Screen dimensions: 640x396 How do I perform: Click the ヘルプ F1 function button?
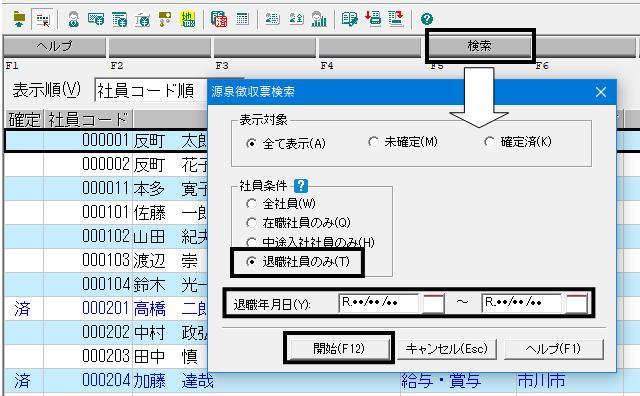(x=54, y=46)
